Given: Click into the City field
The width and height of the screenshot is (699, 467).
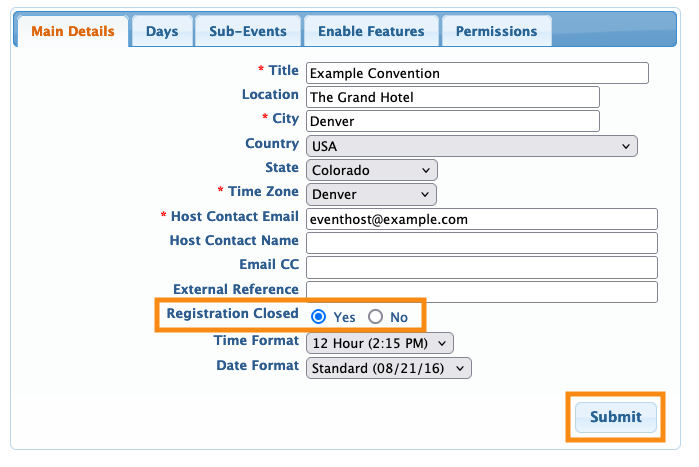Looking at the screenshot, I should 452,121.
